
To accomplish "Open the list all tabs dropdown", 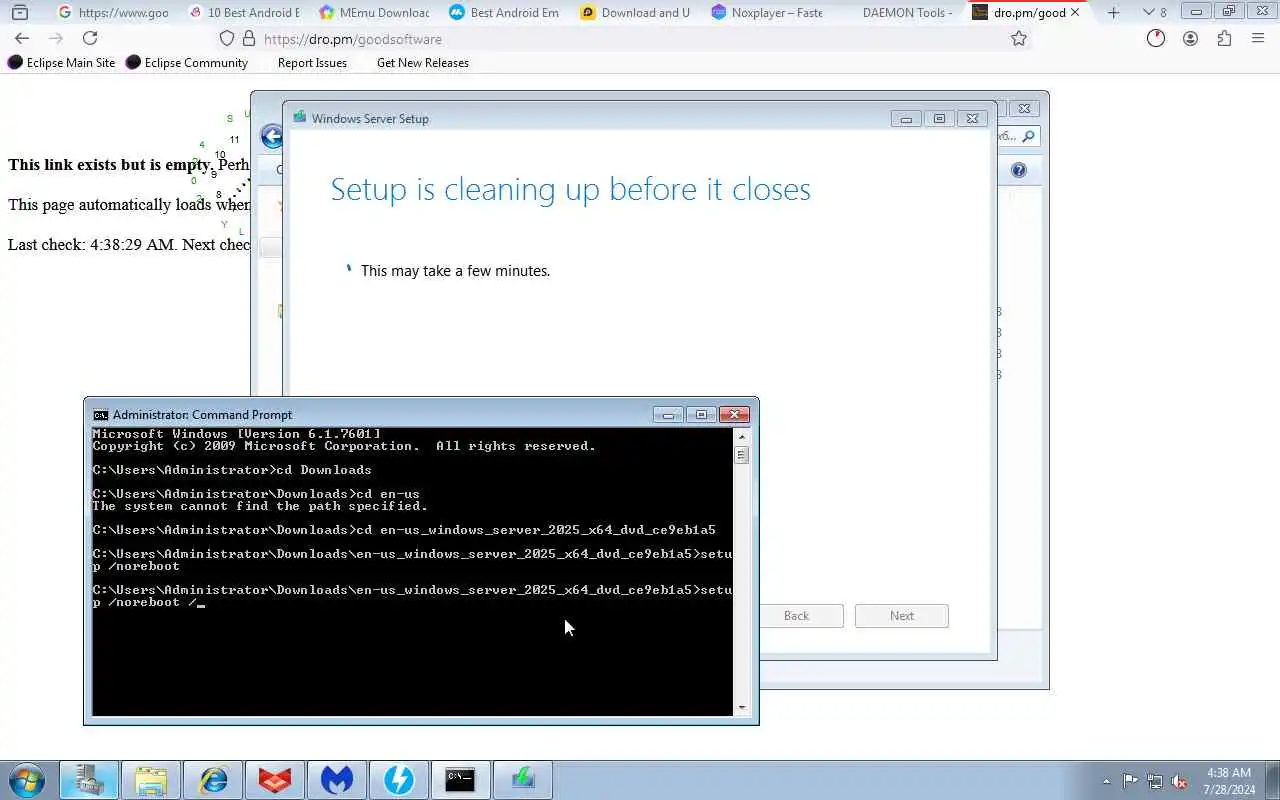I will [1154, 13].
